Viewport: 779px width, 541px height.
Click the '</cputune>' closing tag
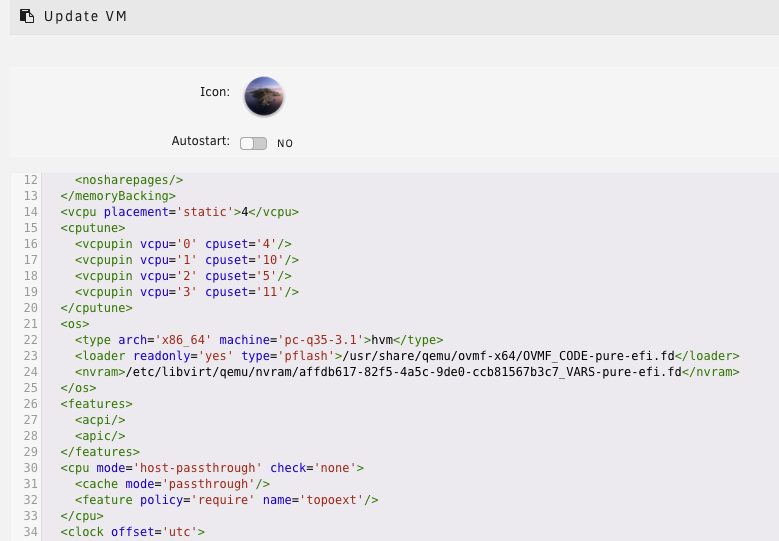click(x=96, y=308)
